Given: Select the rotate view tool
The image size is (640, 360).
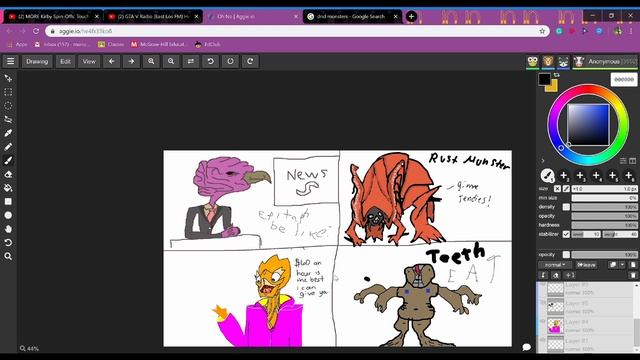Looking at the screenshot, I should (8, 242).
